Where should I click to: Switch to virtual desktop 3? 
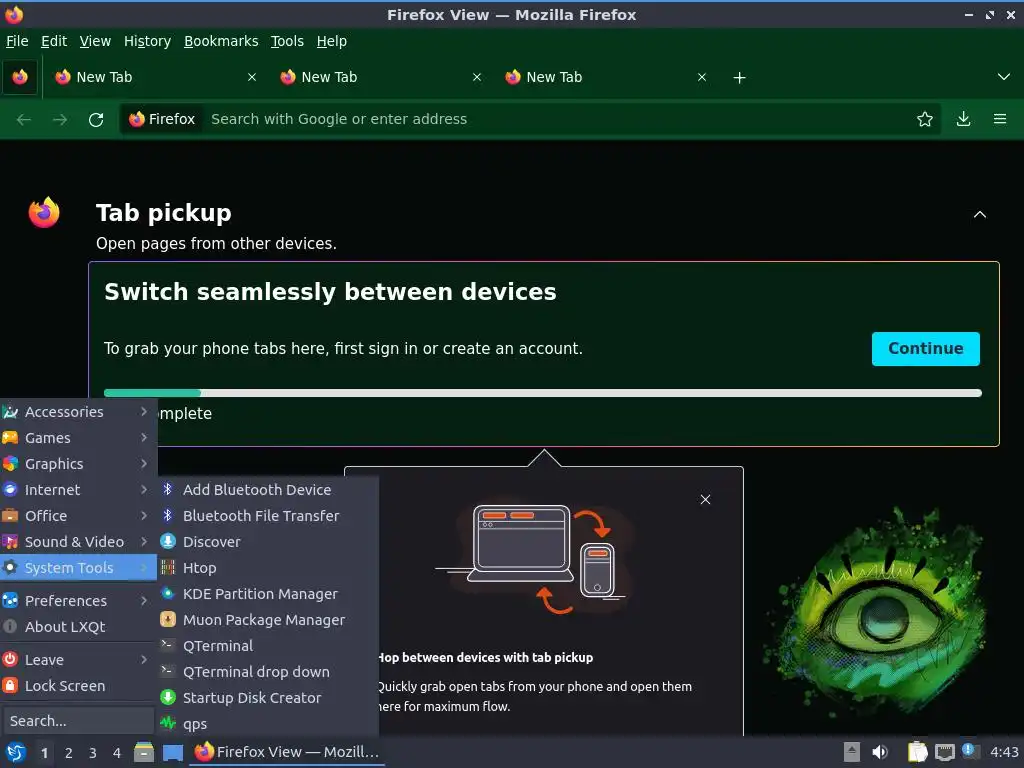pos(93,753)
